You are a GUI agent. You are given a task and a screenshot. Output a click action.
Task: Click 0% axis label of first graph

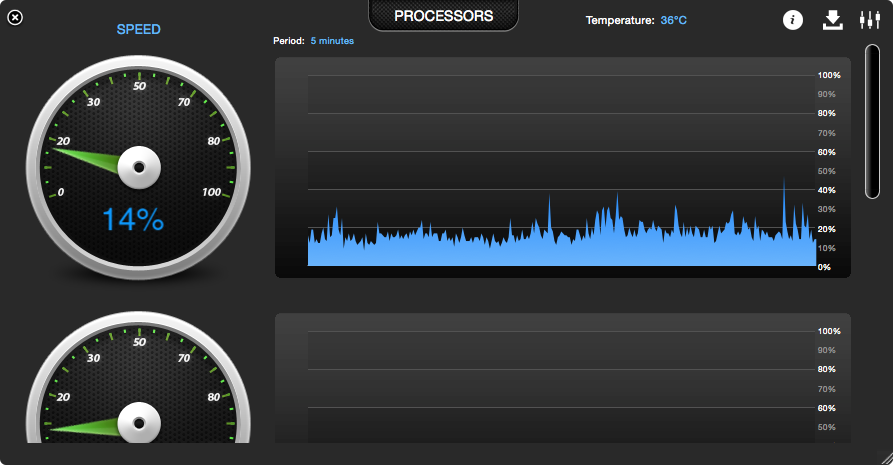824,267
